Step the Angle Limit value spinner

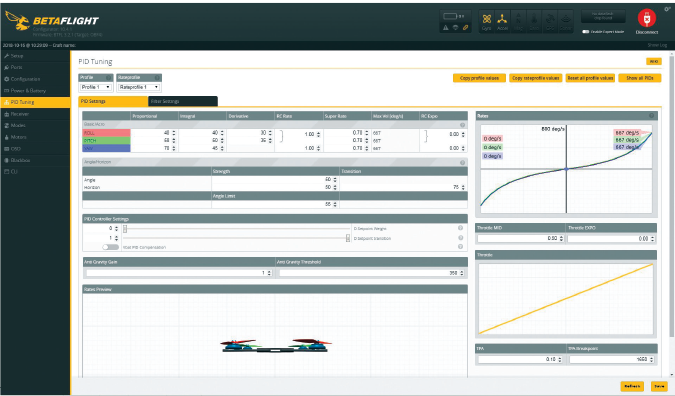tap(334, 204)
